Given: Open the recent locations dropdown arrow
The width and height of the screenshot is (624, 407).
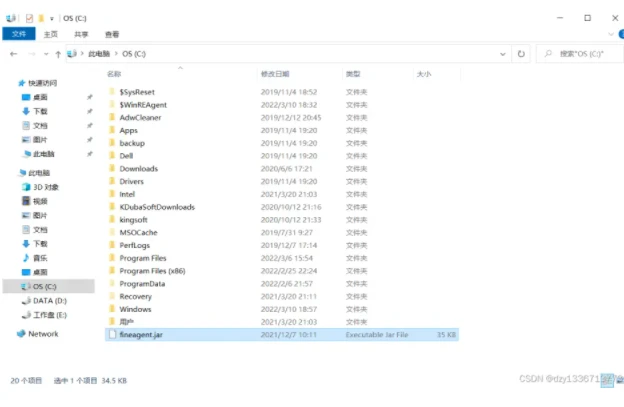Looking at the screenshot, I should 45,53.
